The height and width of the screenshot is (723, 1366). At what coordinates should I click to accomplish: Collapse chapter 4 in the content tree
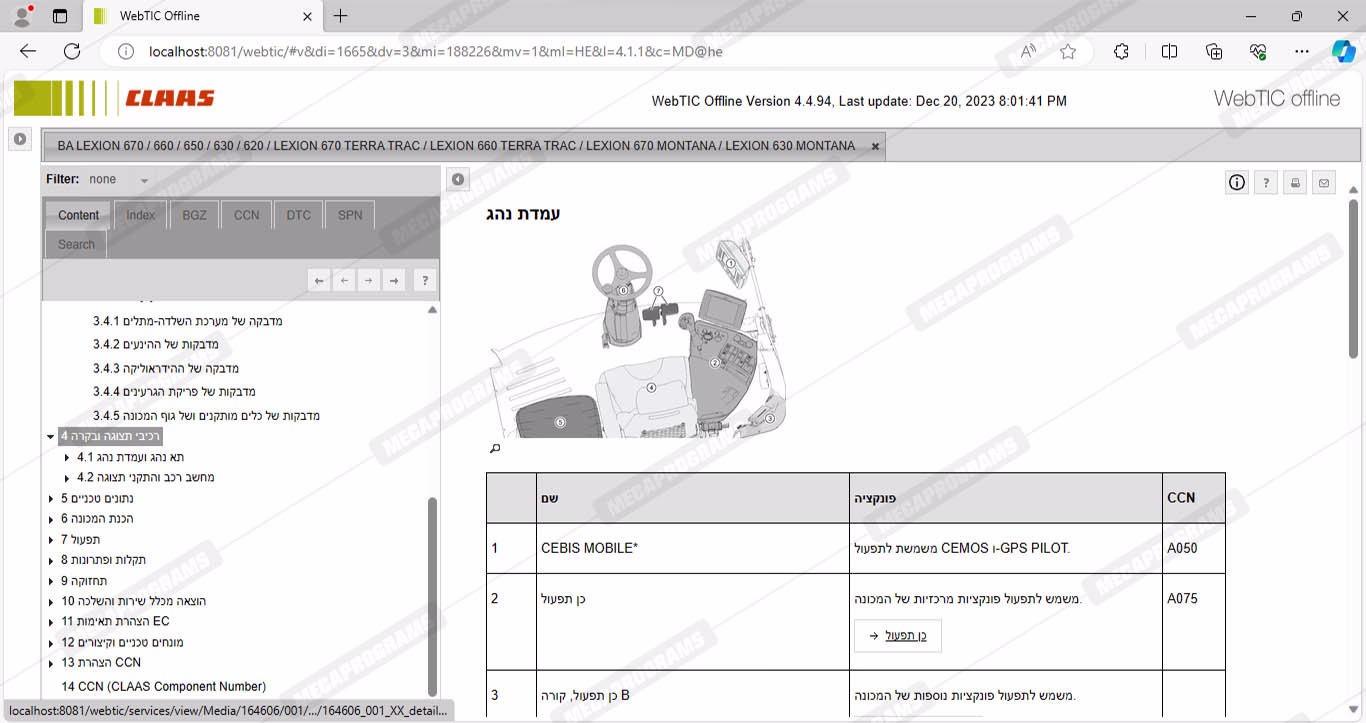[x=51, y=436]
